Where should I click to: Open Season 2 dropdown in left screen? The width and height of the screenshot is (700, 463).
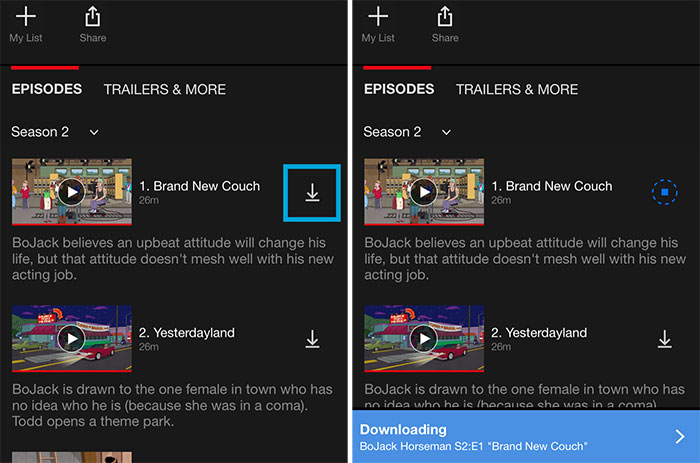point(55,132)
